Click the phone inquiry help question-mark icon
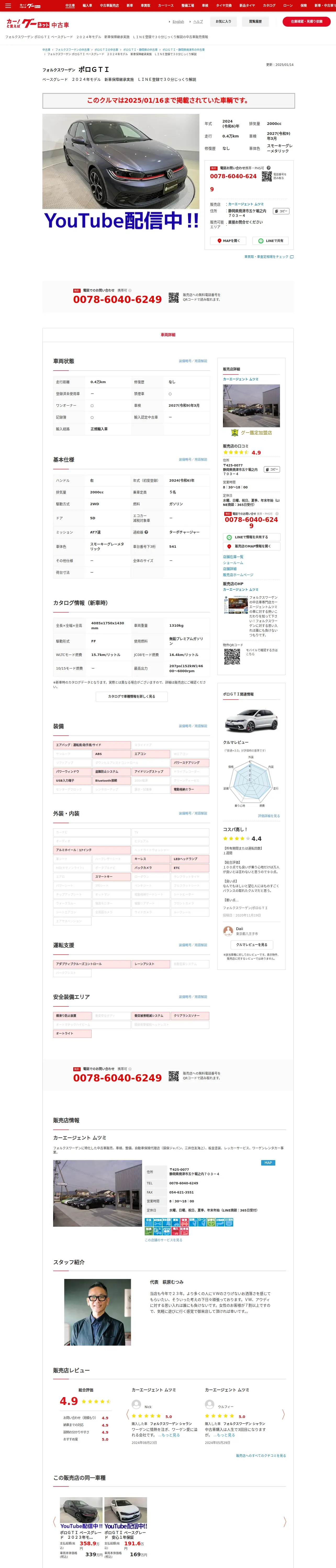The image size is (336, 1568). coord(268,168)
